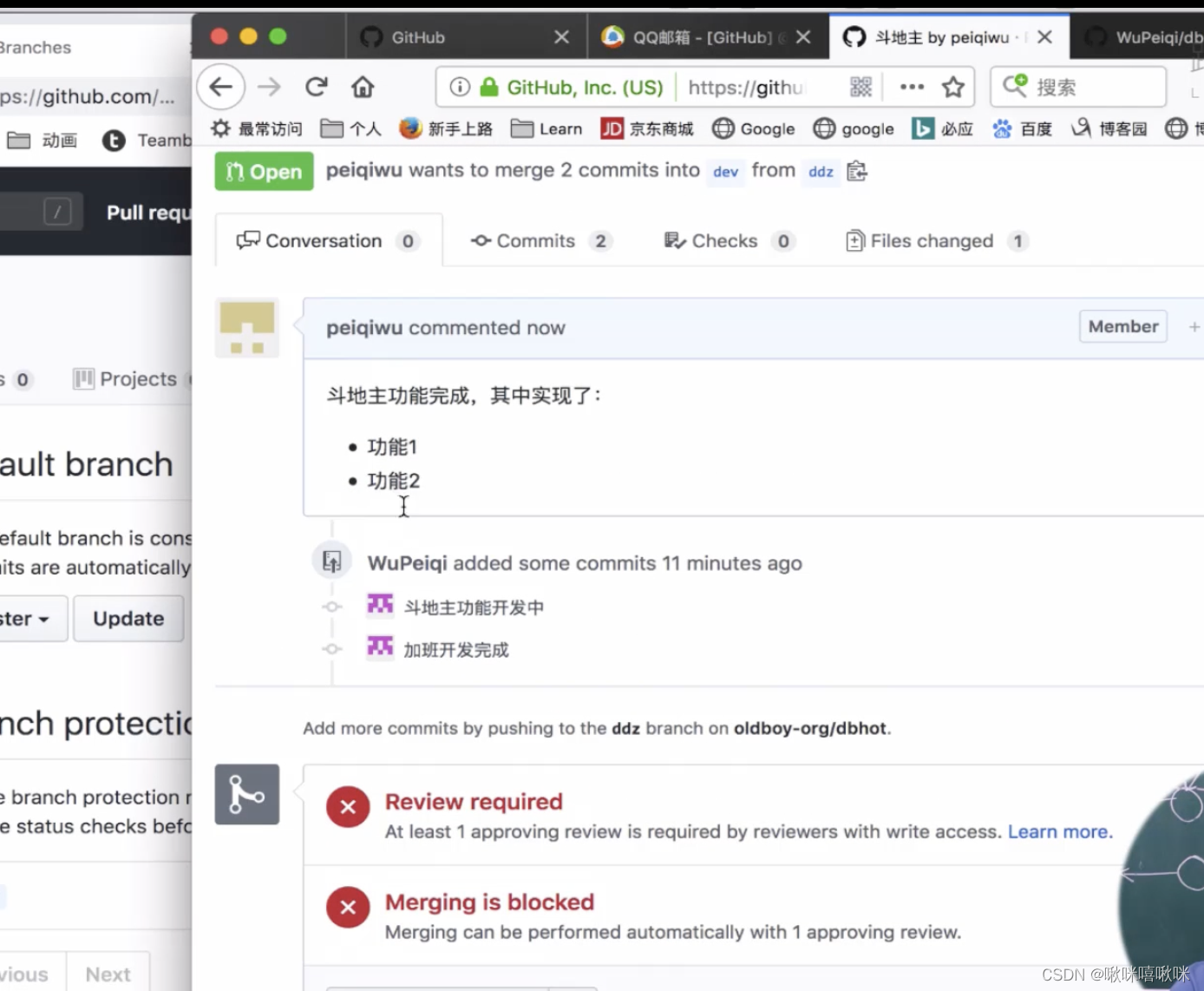
Task: Open the Learn bookmark folder
Action: click(546, 128)
